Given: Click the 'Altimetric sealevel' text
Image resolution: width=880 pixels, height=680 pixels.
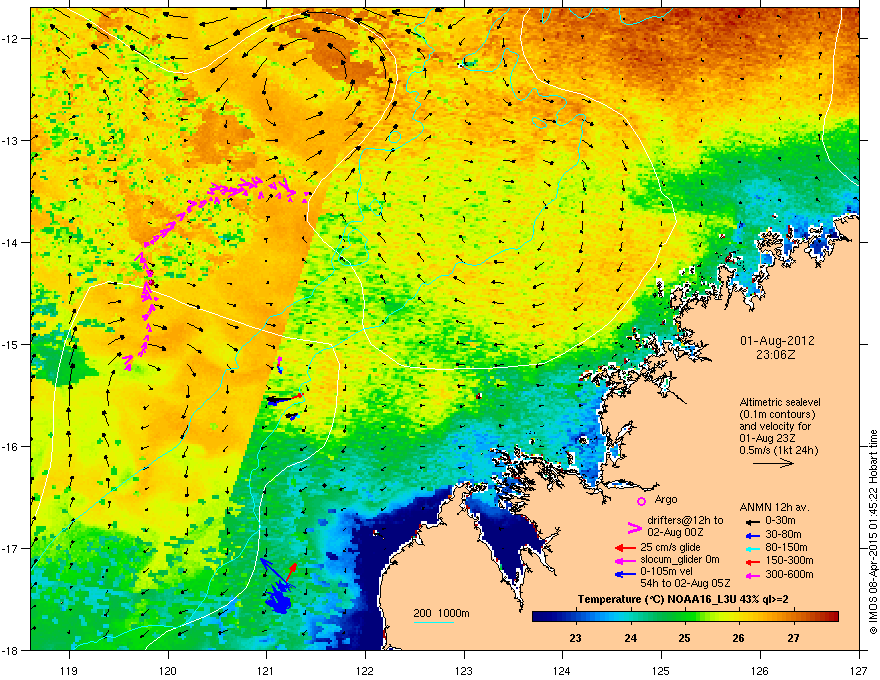Looking at the screenshot, I should pyautogui.click(x=780, y=402).
